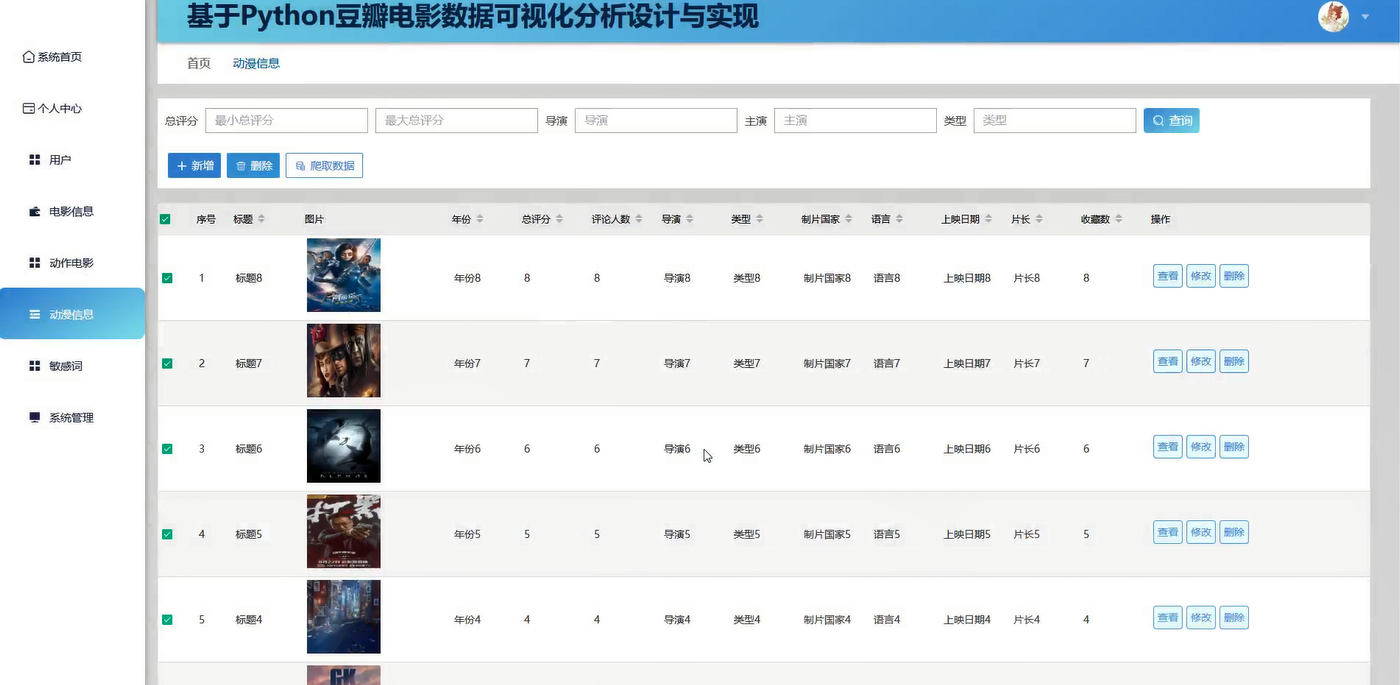This screenshot has height=685, width=1400.
Task: Sort by the 语言 column arrows
Action: (899, 219)
